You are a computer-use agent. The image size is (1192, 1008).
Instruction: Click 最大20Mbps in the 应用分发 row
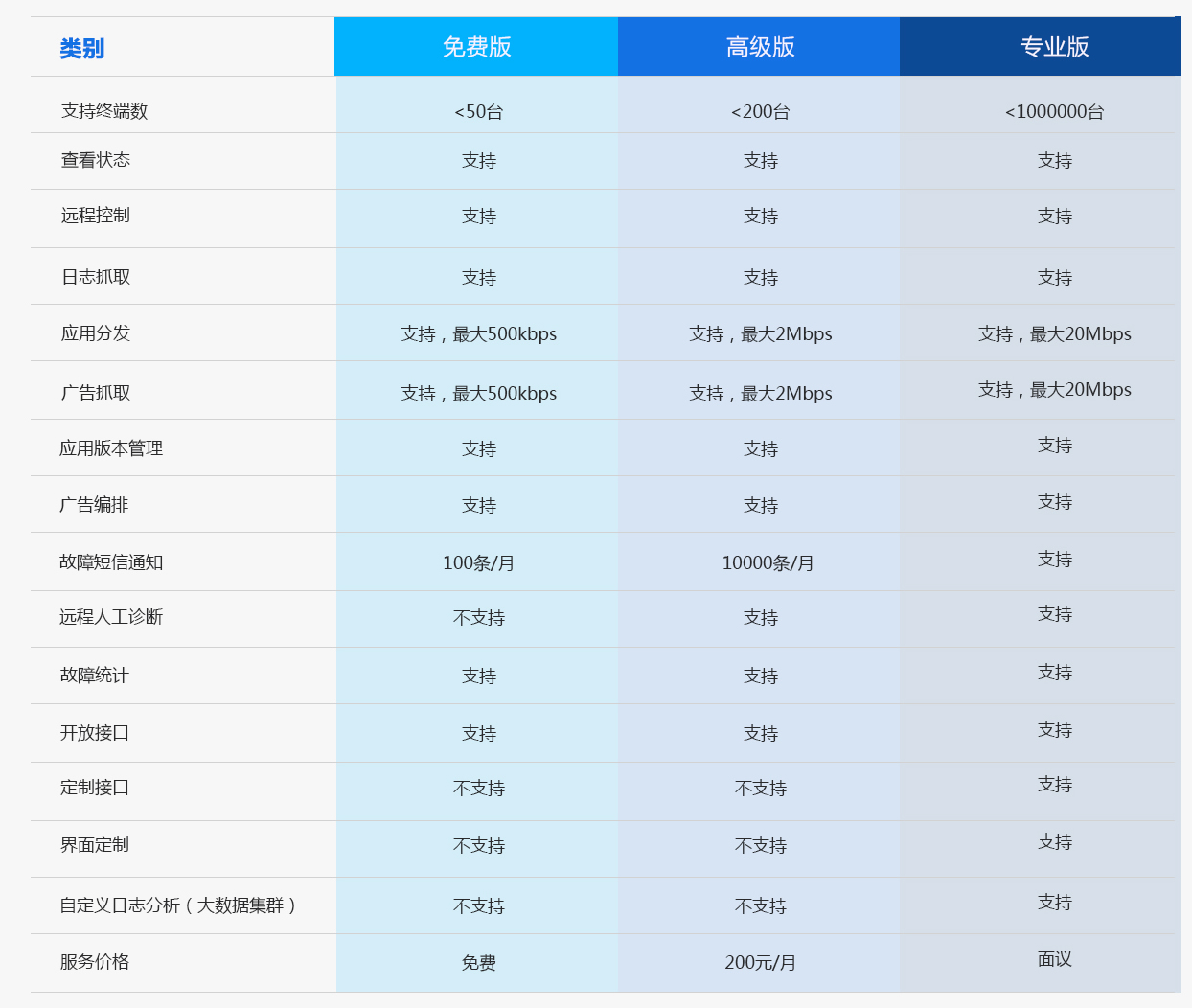pyautogui.click(x=1080, y=334)
